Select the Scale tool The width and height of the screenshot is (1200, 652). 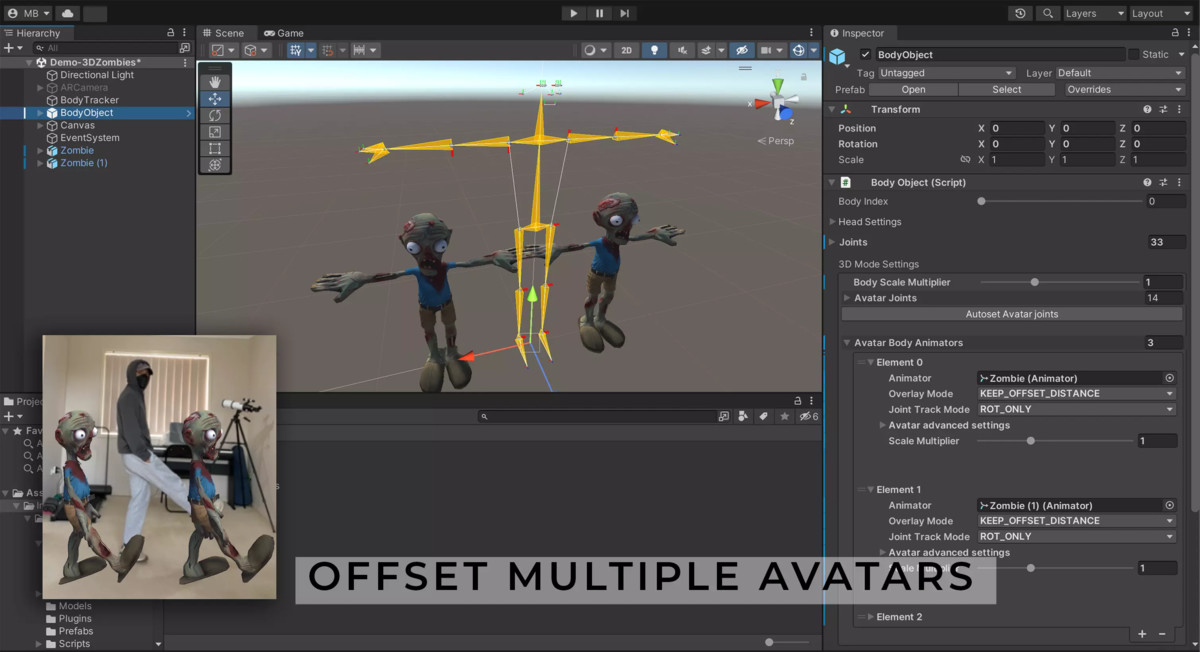215,131
